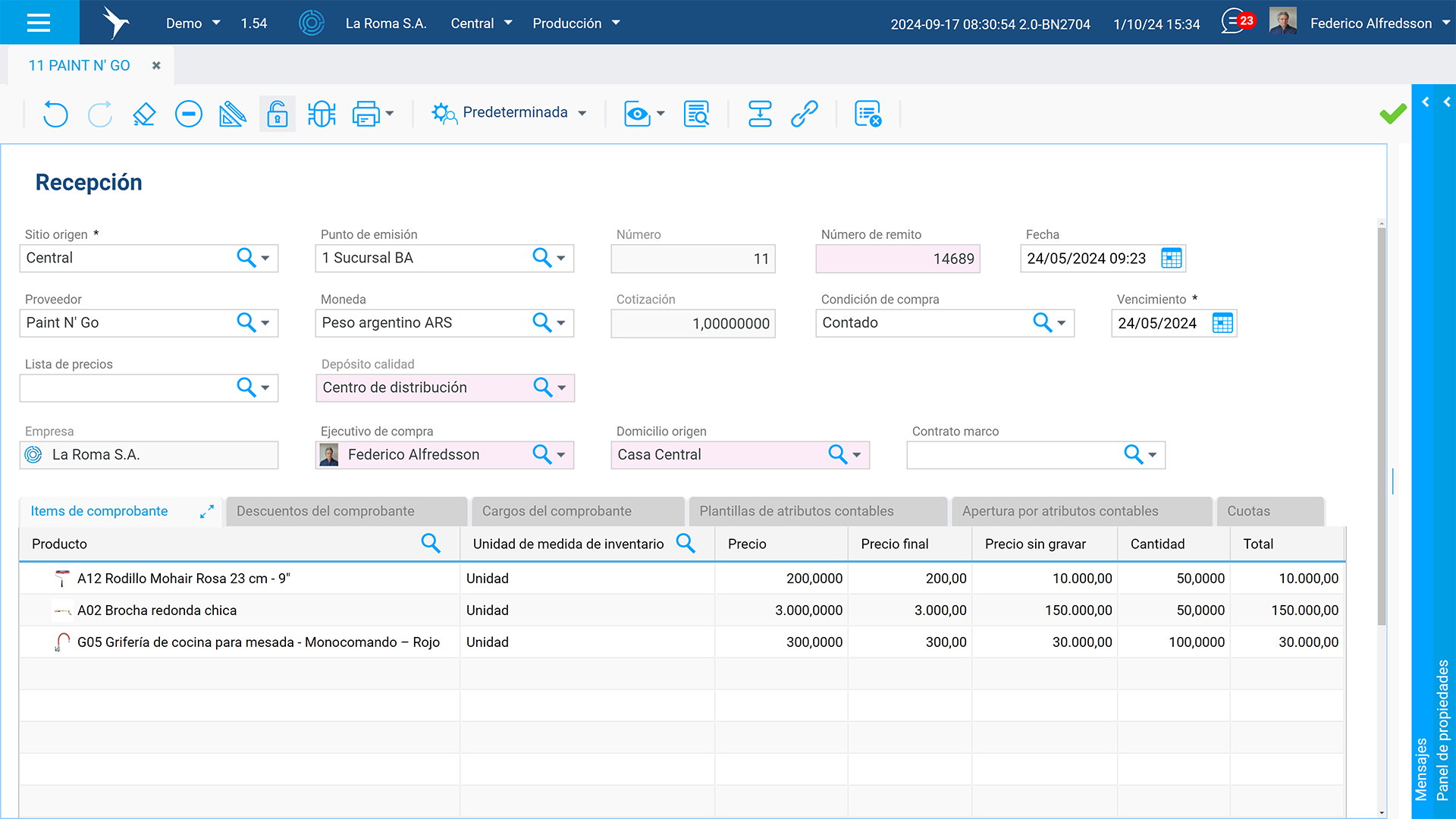1456x819 pixels.
Task: Open the Central site dropdown in header
Action: click(482, 24)
